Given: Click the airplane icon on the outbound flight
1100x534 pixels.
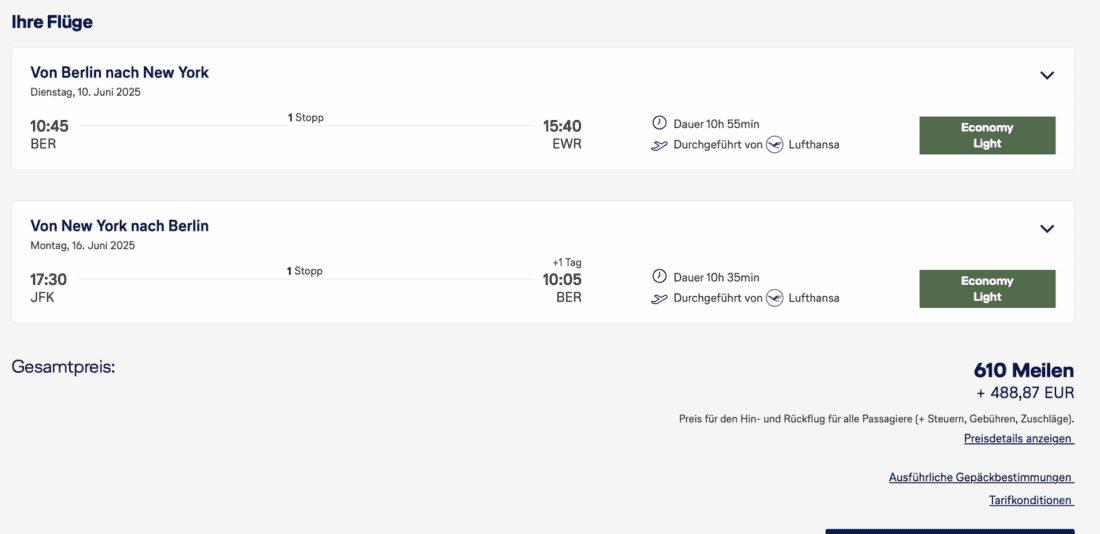Looking at the screenshot, I should click(x=659, y=145).
